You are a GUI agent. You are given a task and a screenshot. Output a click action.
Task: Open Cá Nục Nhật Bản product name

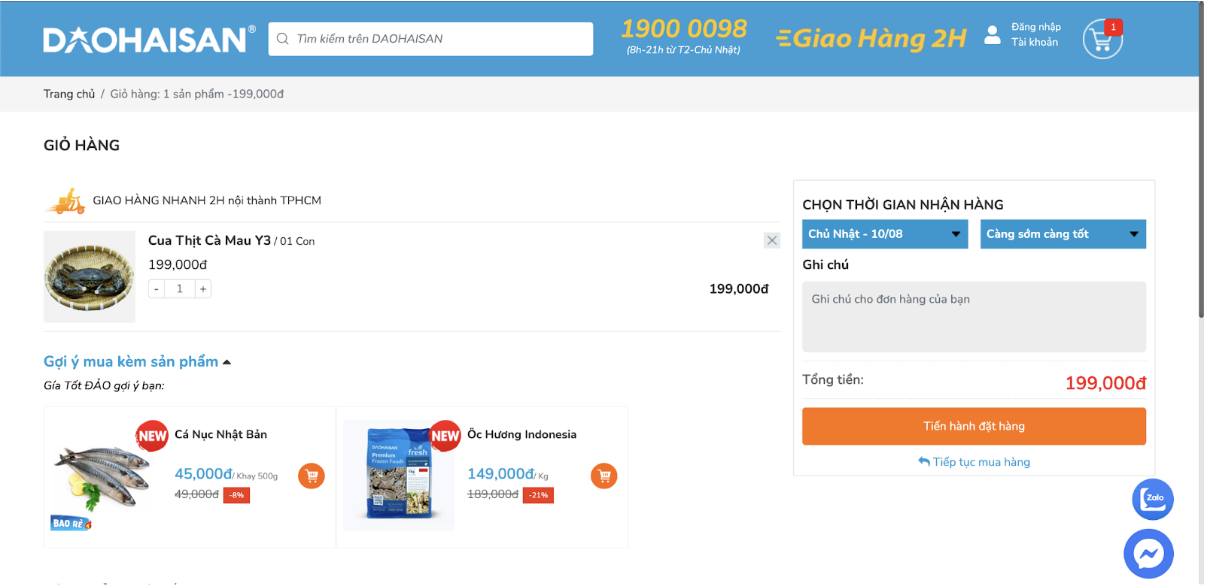coord(221,435)
